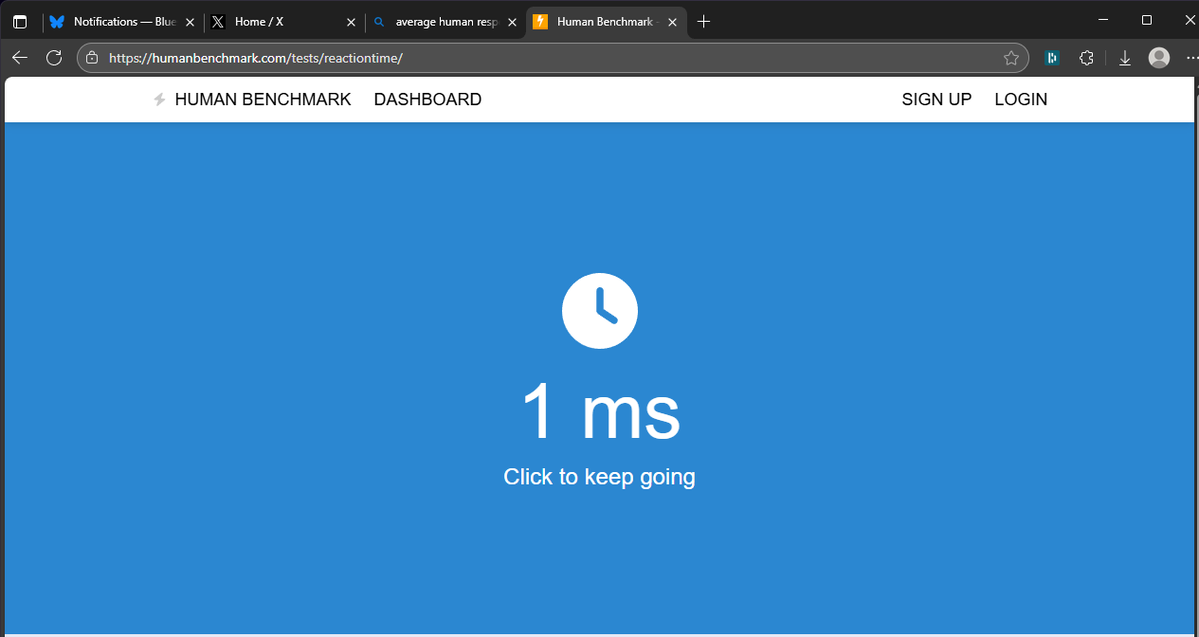Image resolution: width=1199 pixels, height=637 pixels.
Task: Click the Human Benchmark lightning bolt logo
Action: (x=159, y=99)
